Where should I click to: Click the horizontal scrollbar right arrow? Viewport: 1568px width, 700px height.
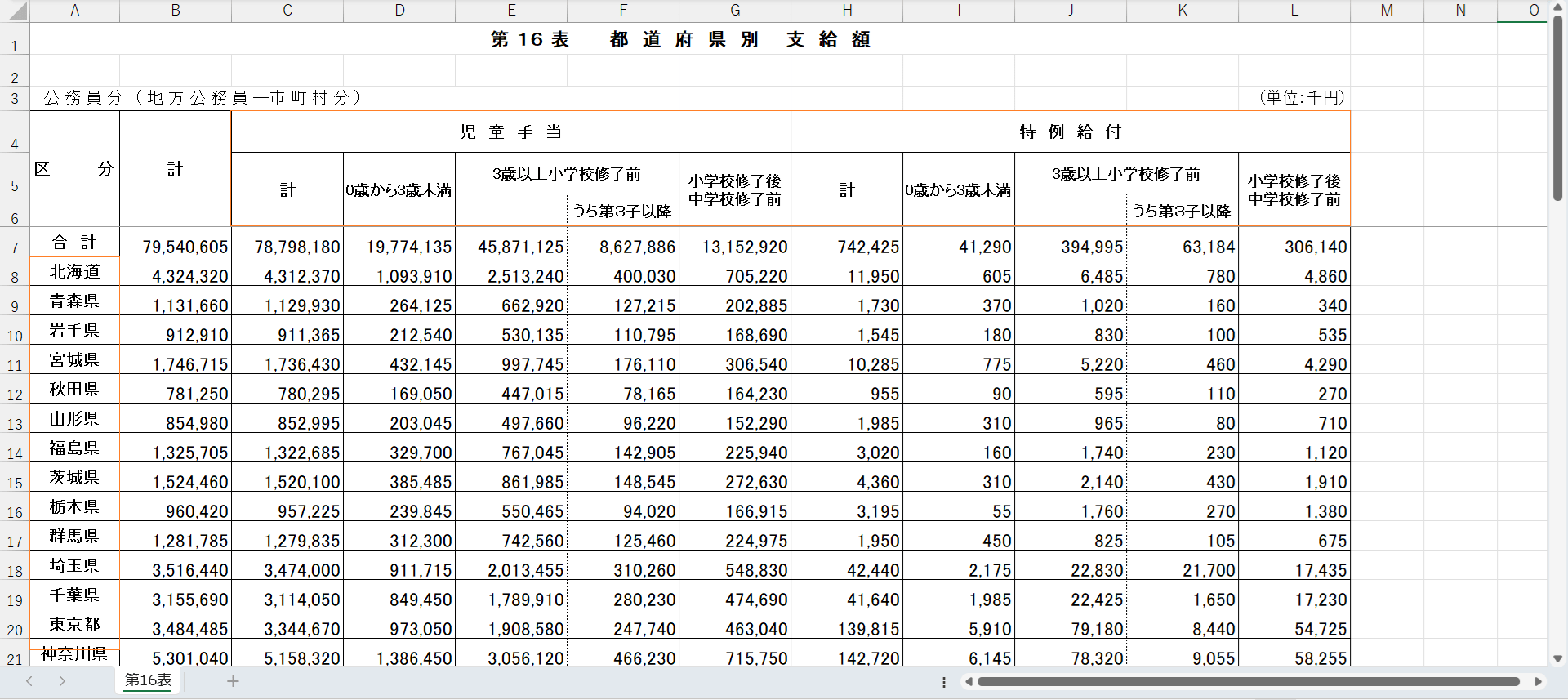coord(1538,681)
